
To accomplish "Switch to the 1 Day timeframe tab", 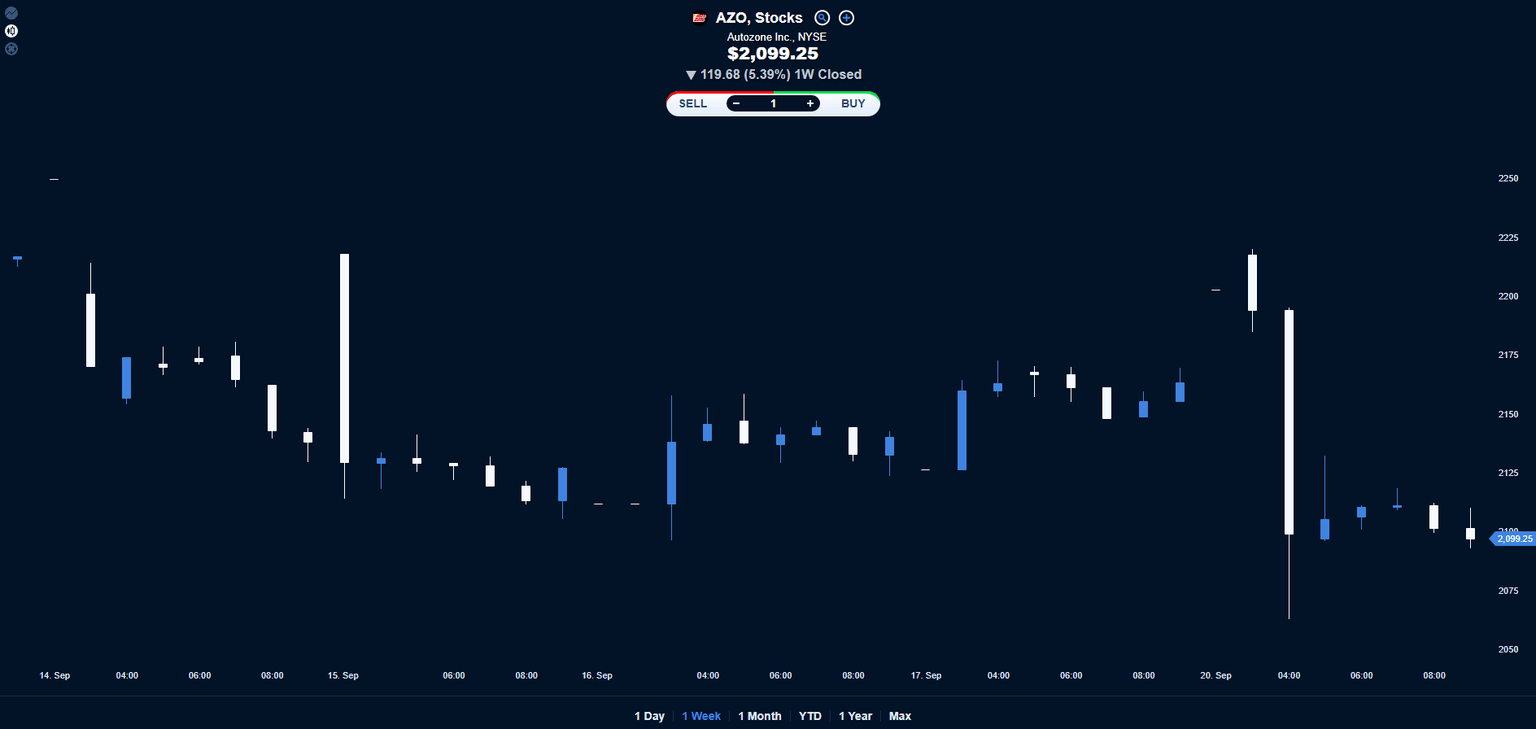I will (650, 716).
